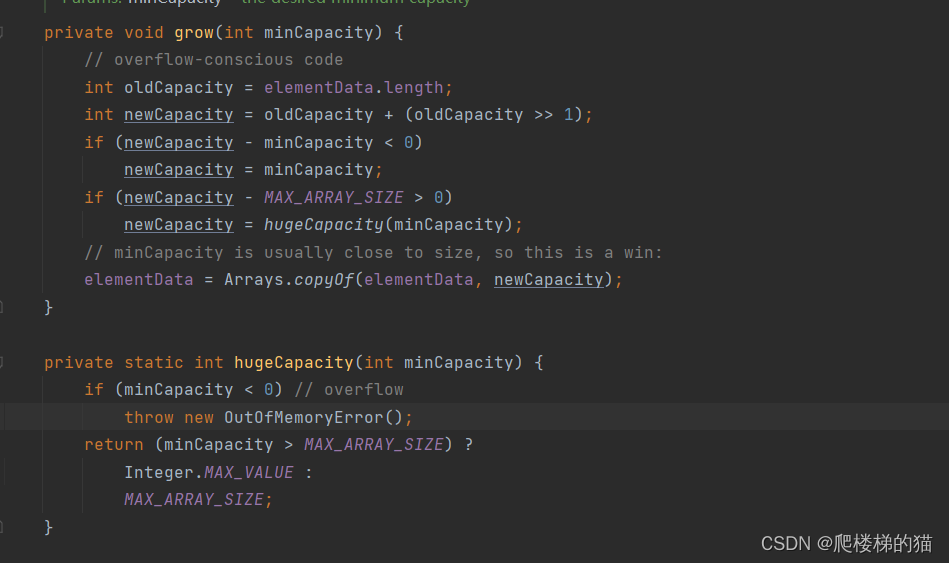The height and width of the screenshot is (563, 949).
Task: Click the static keyword in the hugeCapacity declaration
Action: coord(154,363)
